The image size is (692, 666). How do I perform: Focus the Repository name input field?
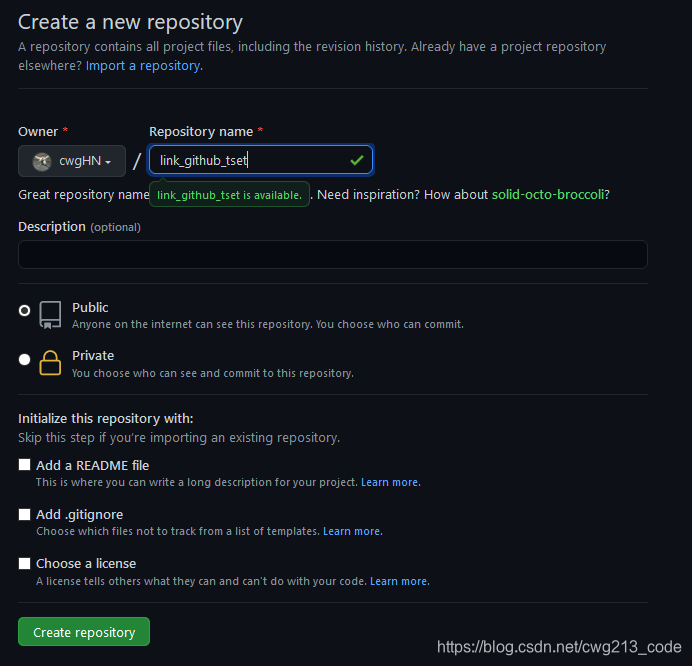click(261, 160)
